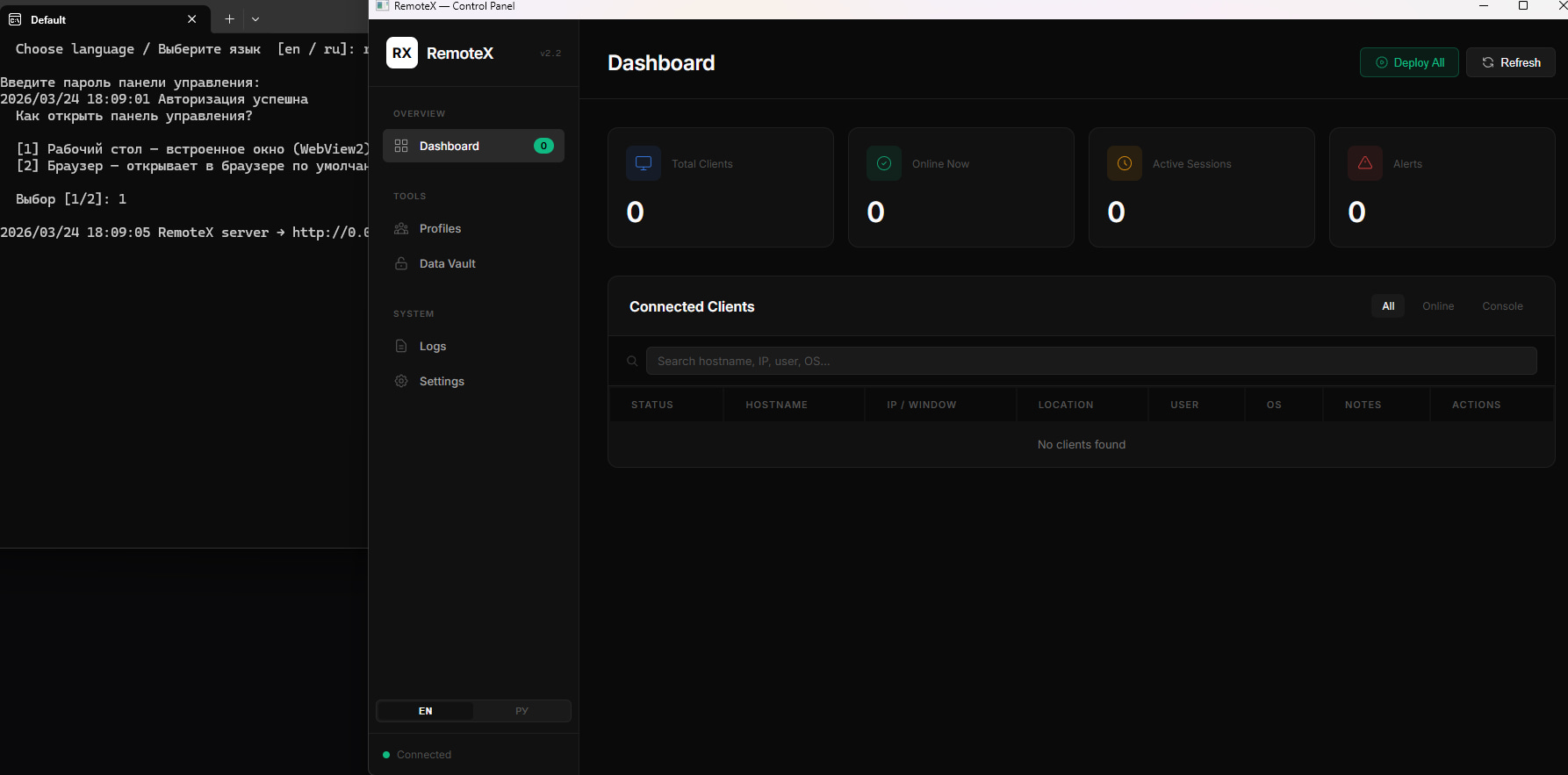Open the Settings page

pyautogui.click(x=473, y=381)
